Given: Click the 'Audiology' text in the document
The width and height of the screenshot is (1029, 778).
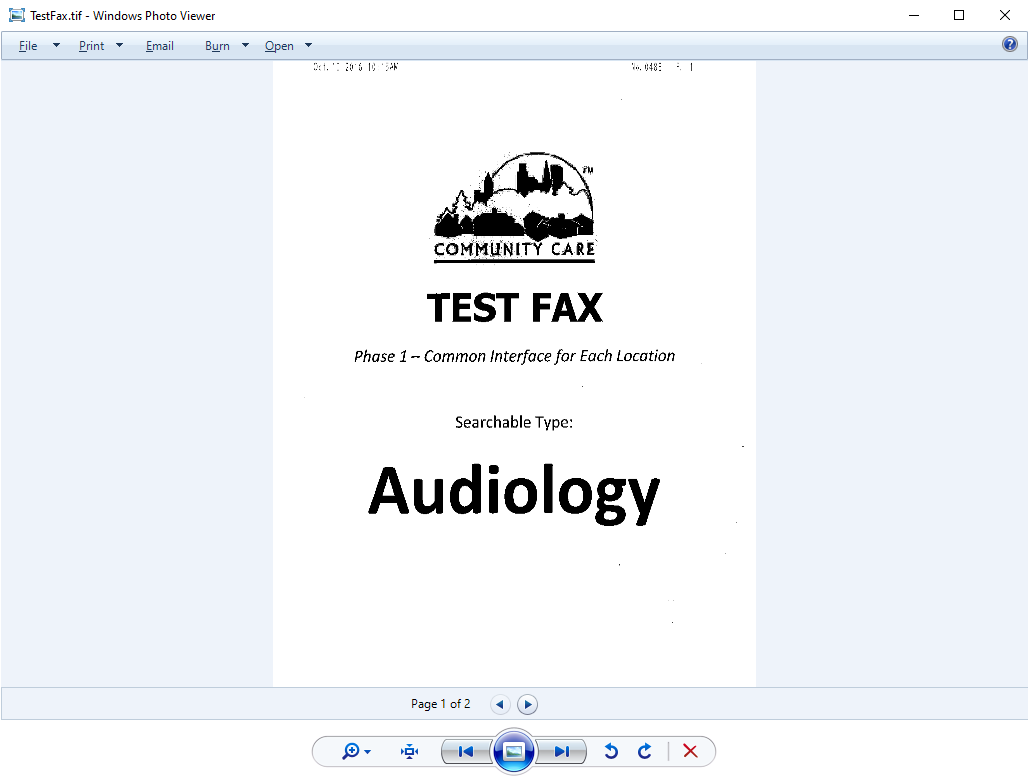Looking at the screenshot, I should (x=514, y=493).
